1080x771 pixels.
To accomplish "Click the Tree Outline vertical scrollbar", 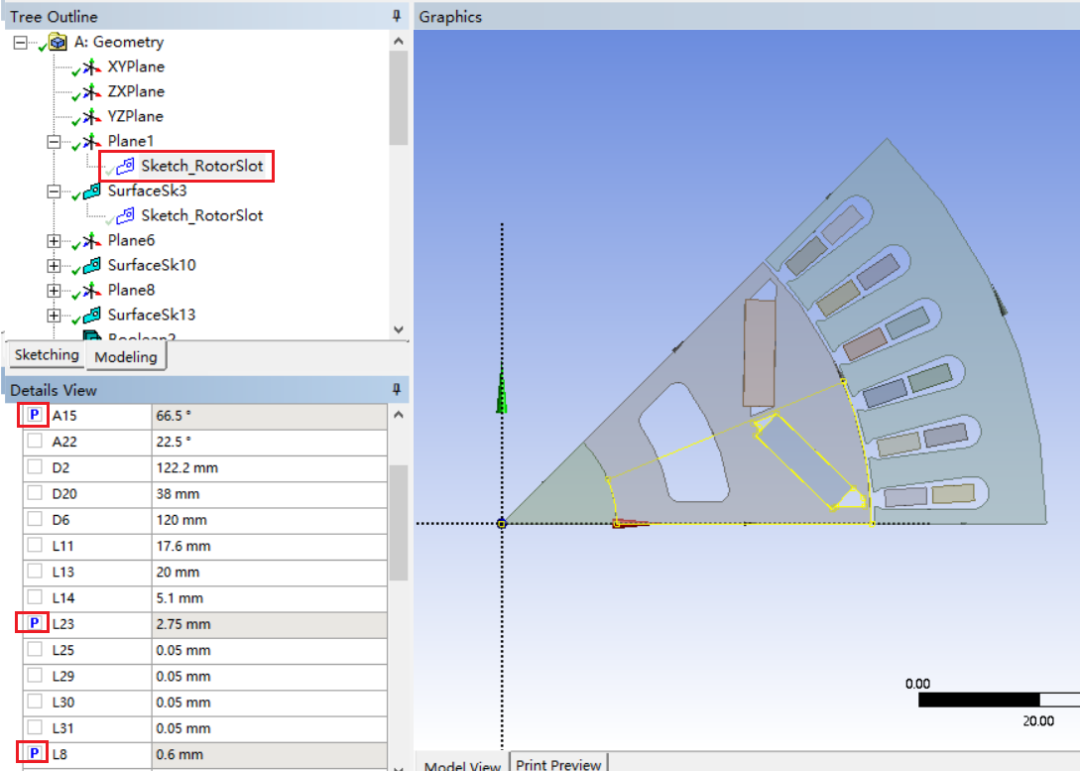I will pyautogui.click(x=398, y=100).
